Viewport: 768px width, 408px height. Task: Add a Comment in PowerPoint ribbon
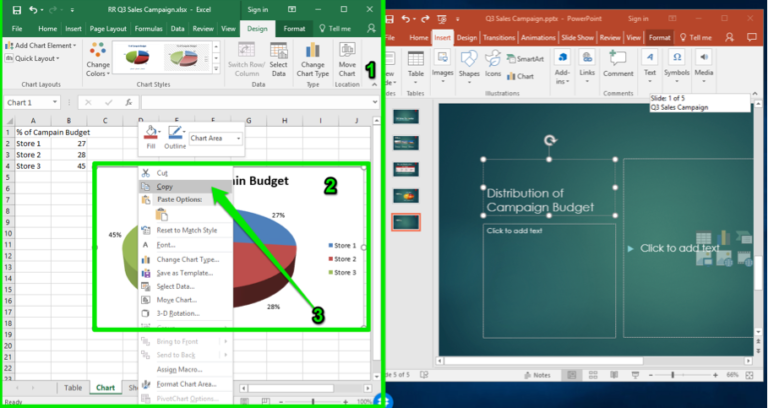[618, 64]
